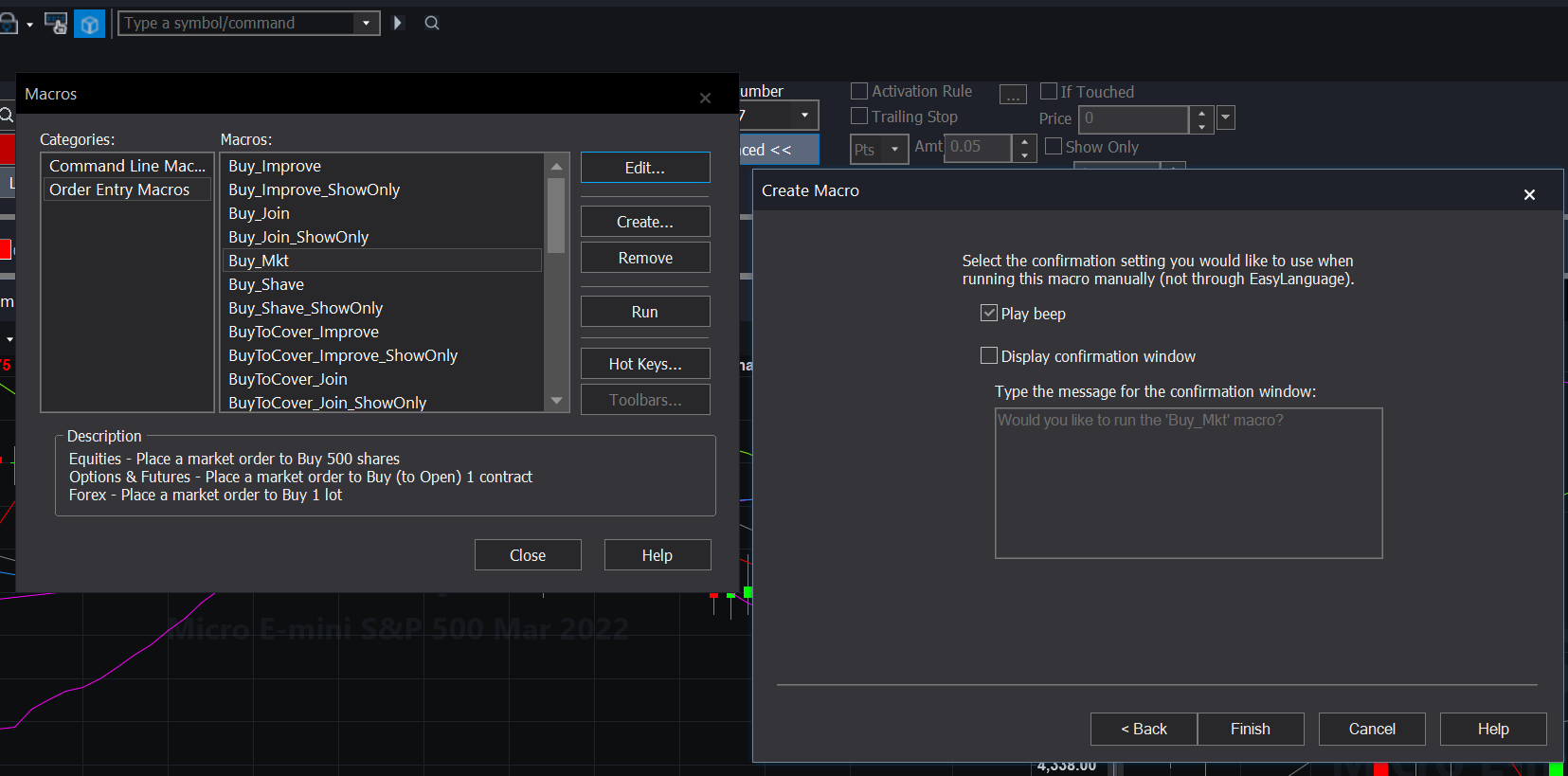Screen dimensions: 1568x776
Task: Select the BuyToCover_Join_ShowOnly macro
Action: (x=382, y=402)
